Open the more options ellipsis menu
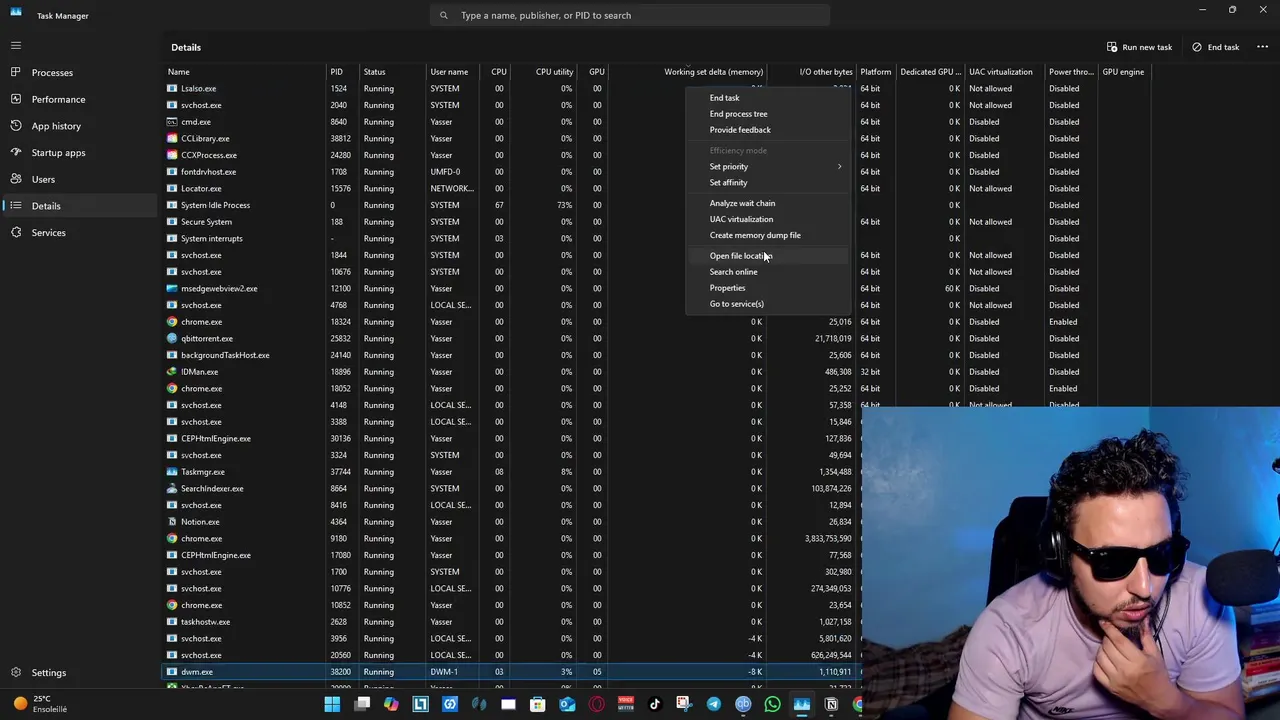The height and width of the screenshot is (720, 1280). tap(1262, 47)
